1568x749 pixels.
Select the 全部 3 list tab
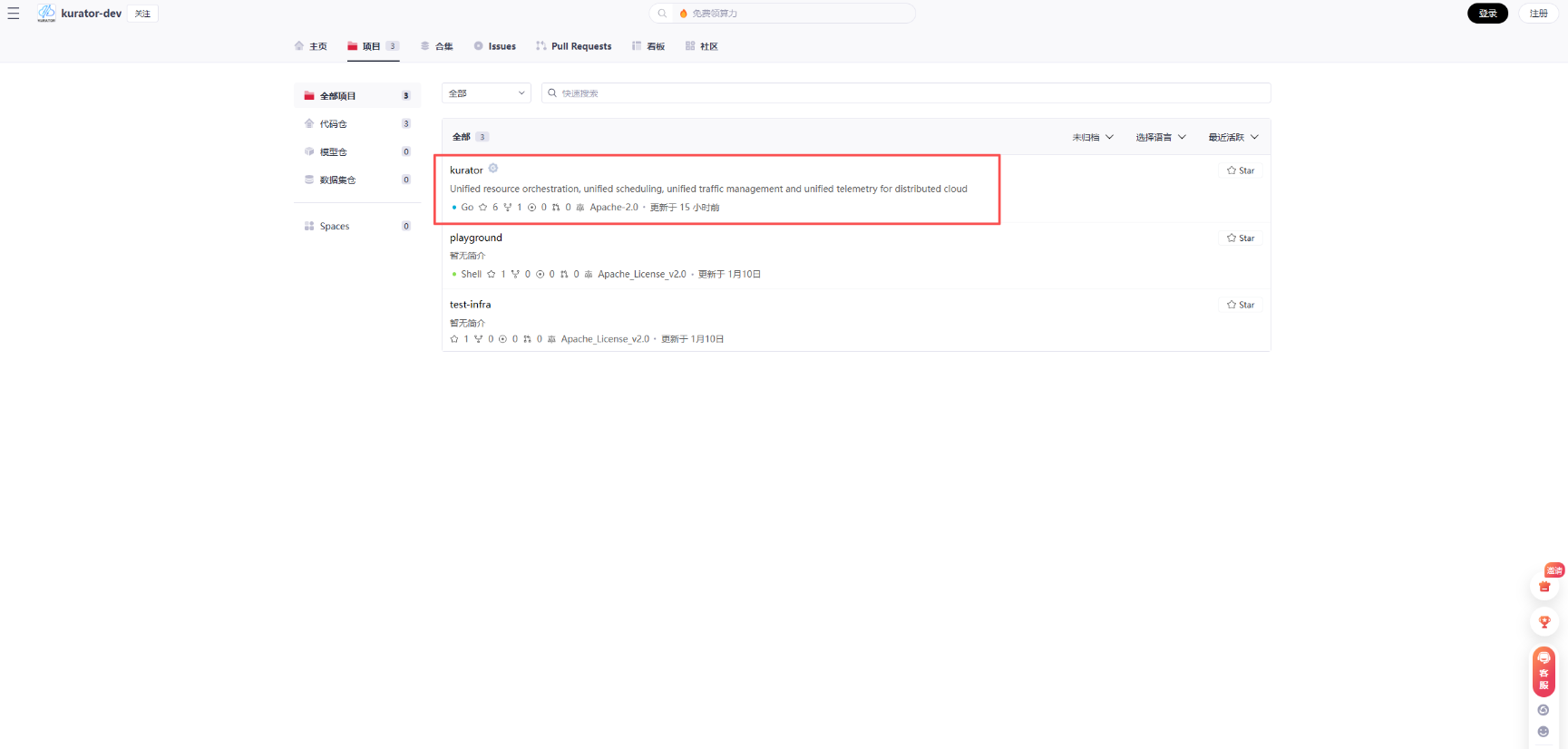tap(471, 137)
